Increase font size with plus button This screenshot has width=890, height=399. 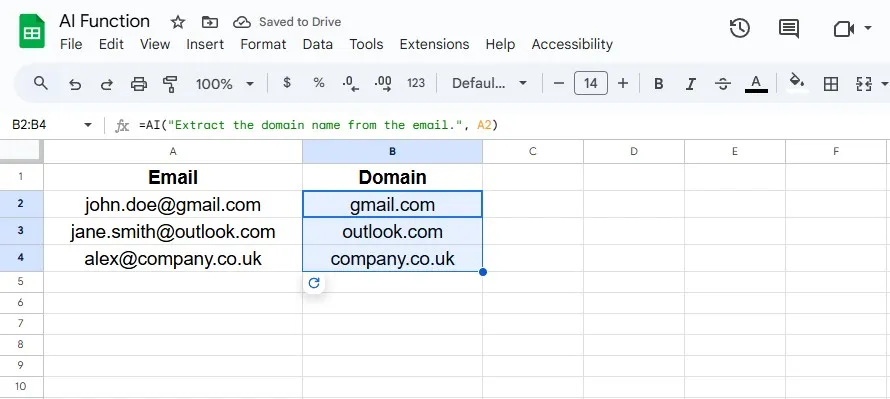623,84
